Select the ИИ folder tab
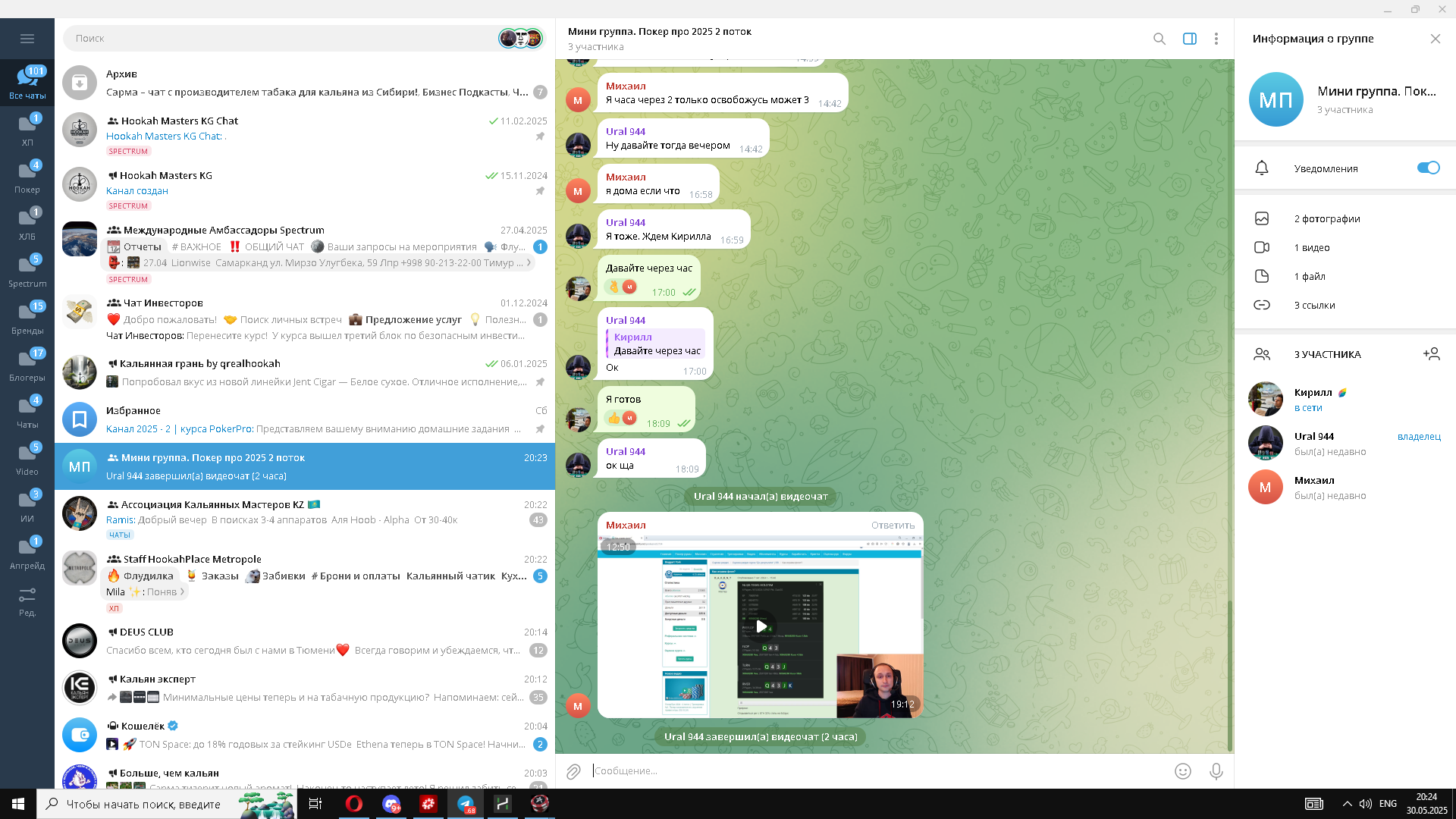1456x819 pixels. point(27,506)
